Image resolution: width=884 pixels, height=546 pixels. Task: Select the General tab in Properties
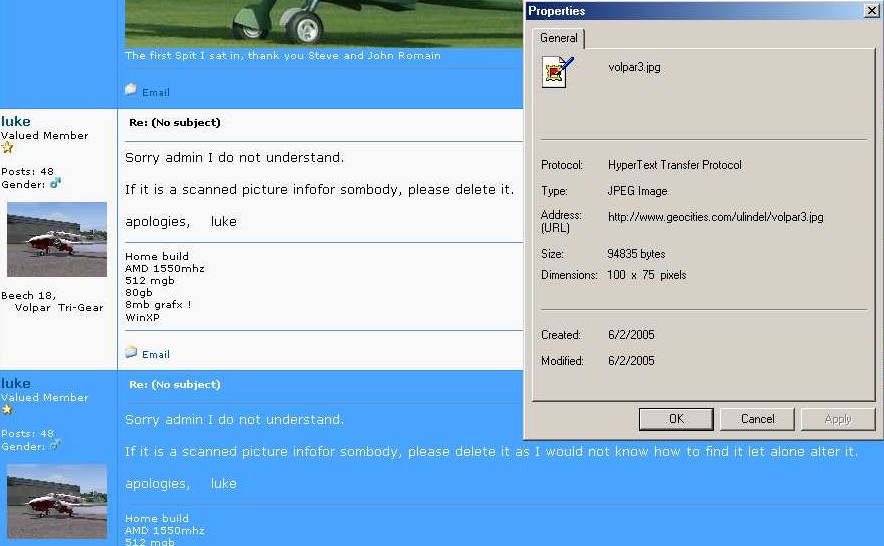point(559,38)
